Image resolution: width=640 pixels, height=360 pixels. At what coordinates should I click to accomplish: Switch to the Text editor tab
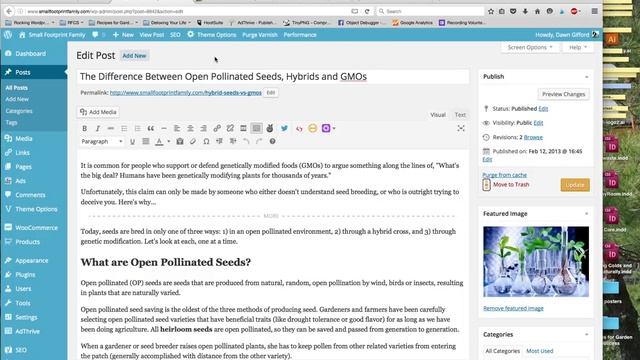(x=460, y=115)
